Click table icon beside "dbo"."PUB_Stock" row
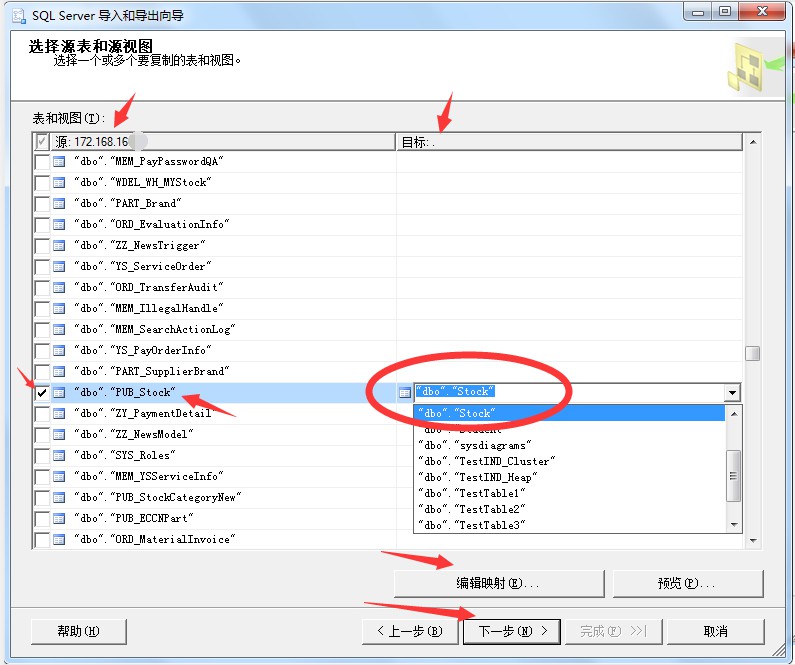 pos(59,393)
